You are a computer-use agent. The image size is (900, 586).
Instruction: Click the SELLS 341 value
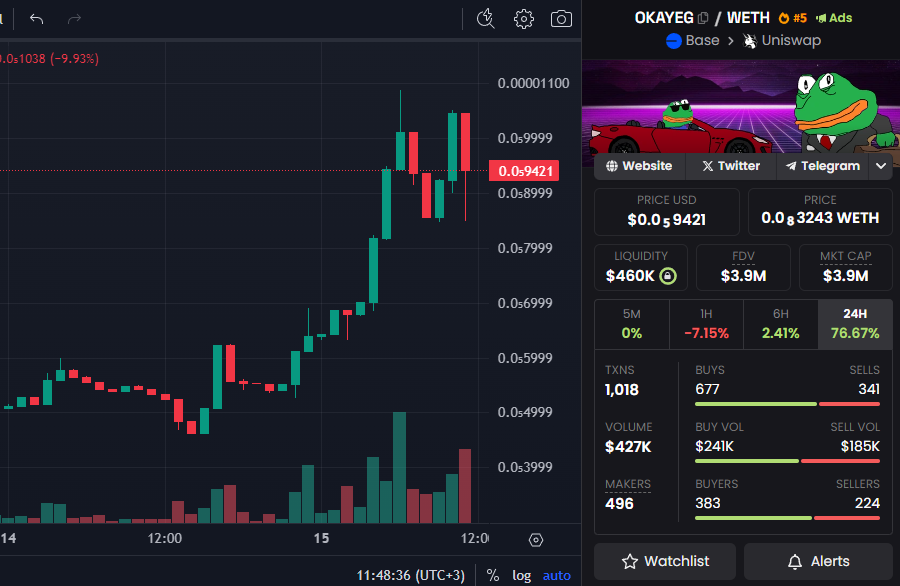(x=869, y=389)
